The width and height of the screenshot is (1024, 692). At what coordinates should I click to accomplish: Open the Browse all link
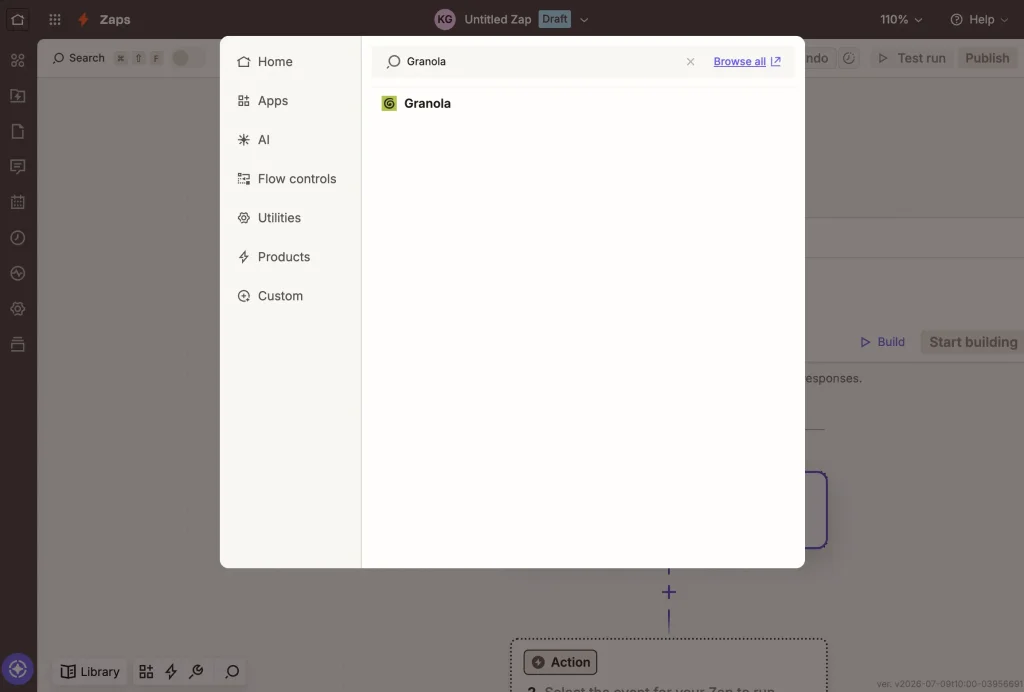click(746, 61)
